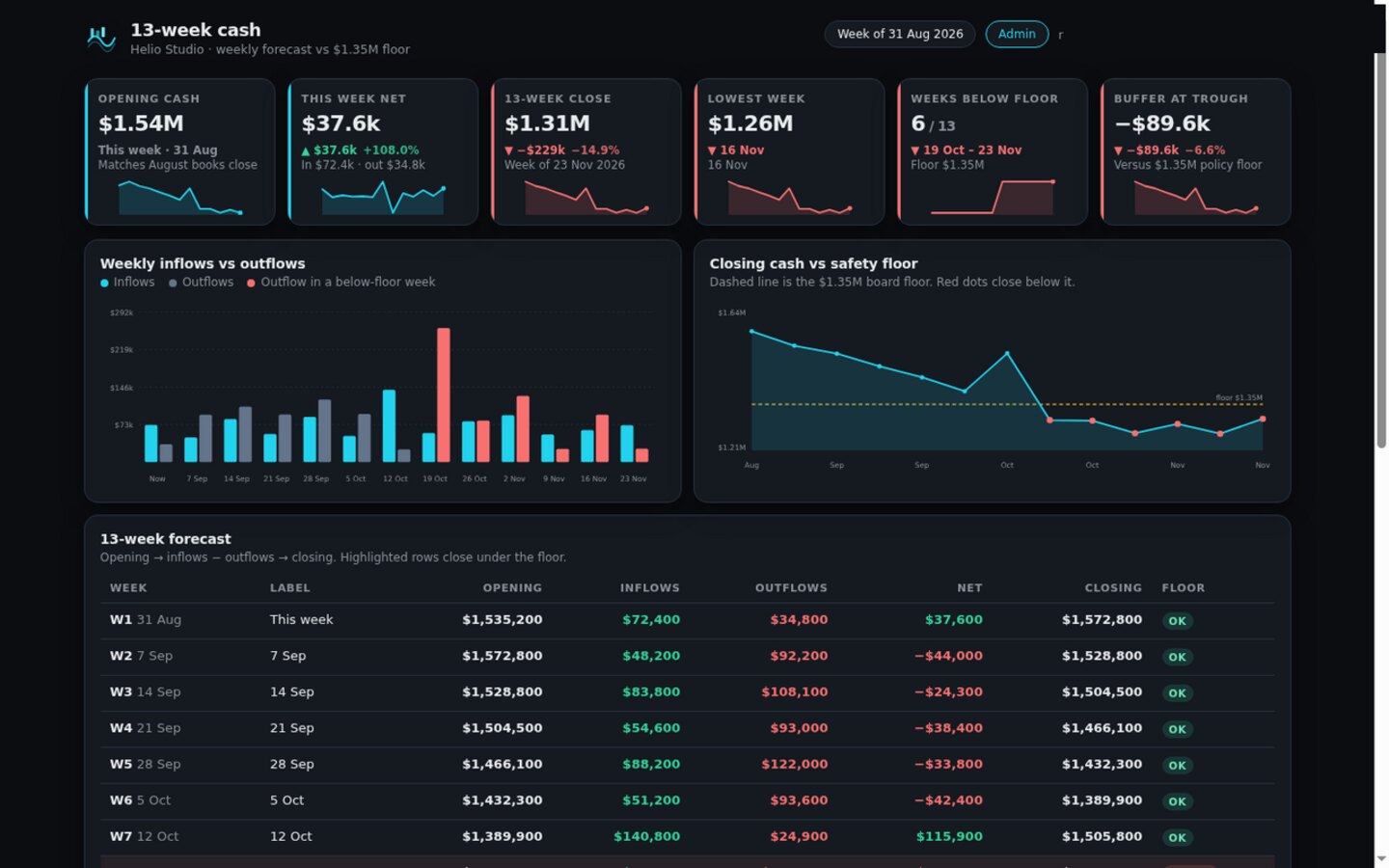Select the Opening Cash $1.54M card
The height and width of the screenshot is (868, 1389).
180,151
